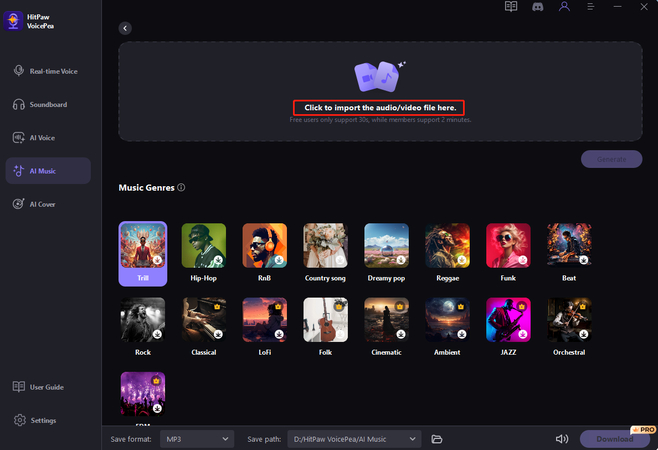Select the RnB genre

tap(264, 253)
